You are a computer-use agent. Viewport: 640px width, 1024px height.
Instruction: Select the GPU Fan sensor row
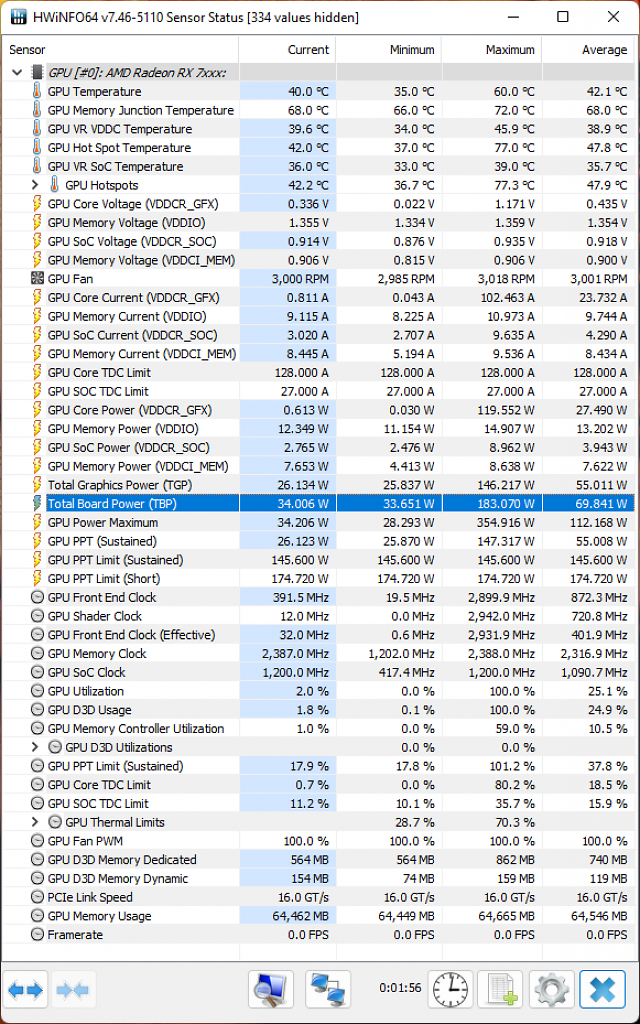click(320, 279)
